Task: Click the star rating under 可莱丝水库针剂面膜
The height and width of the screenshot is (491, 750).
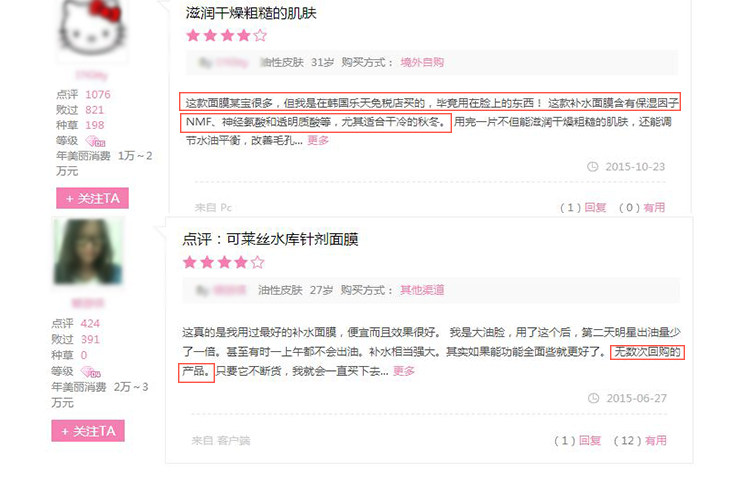Action: coord(224,262)
